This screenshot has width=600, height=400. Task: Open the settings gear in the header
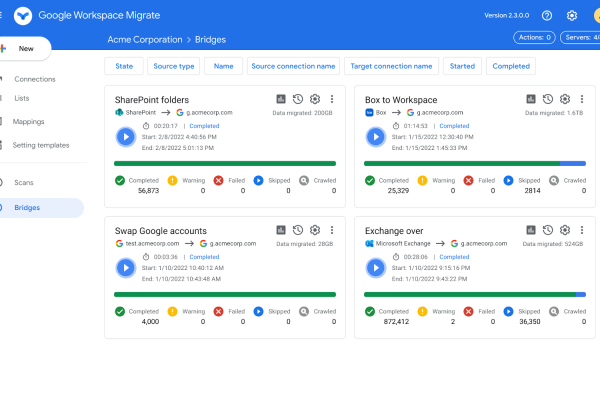coord(572,16)
